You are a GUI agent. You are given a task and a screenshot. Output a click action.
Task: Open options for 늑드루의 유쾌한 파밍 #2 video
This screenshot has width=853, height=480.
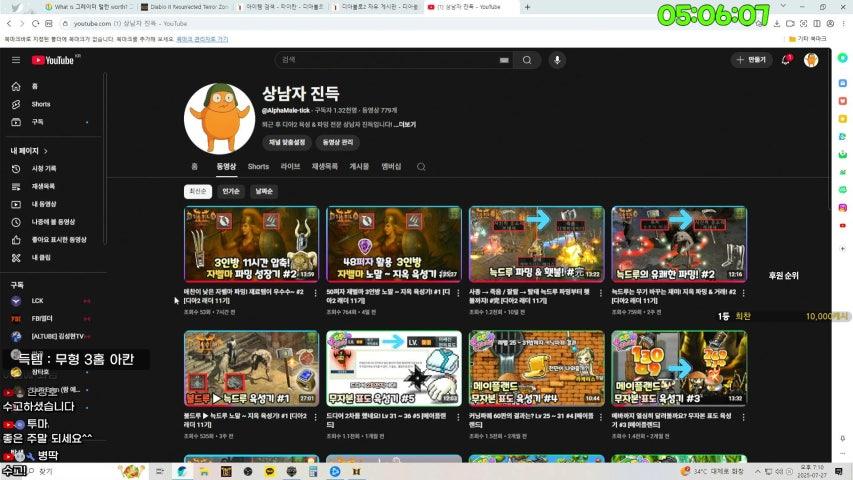[x=743, y=293]
